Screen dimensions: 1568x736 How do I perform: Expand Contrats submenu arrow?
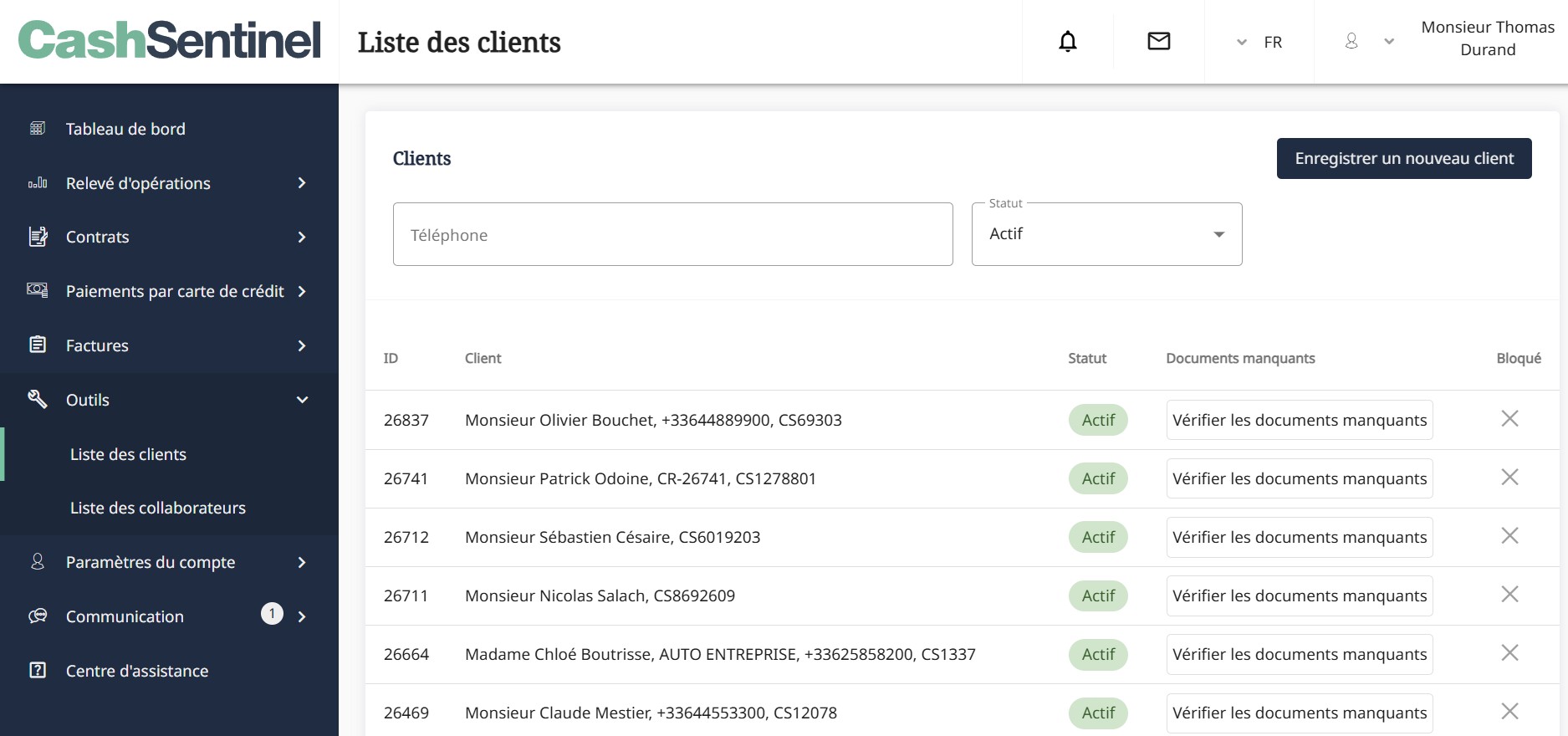[302, 237]
